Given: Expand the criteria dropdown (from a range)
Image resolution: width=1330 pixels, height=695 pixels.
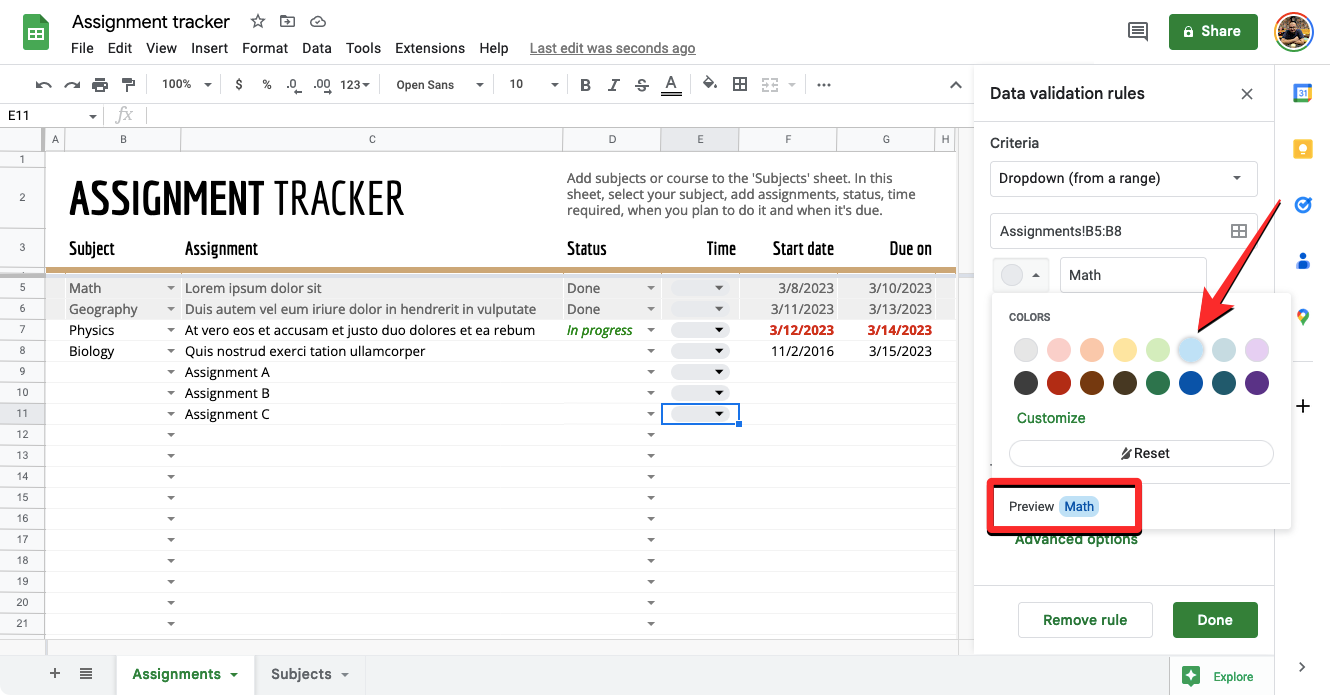Looking at the screenshot, I should point(1123,178).
